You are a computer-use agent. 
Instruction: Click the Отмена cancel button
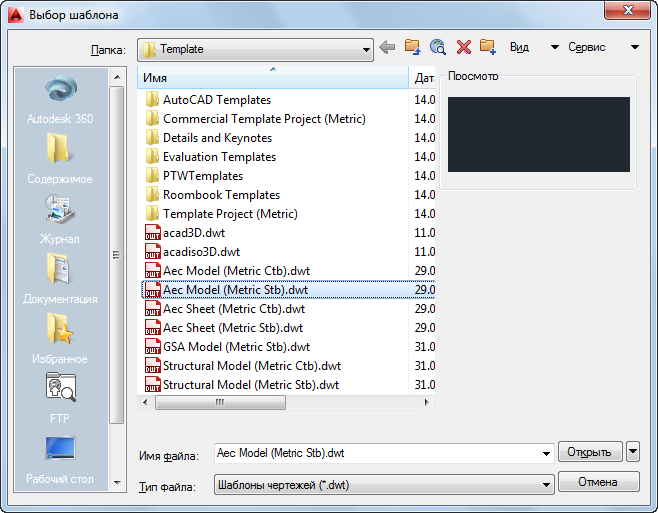coord(598,482)
